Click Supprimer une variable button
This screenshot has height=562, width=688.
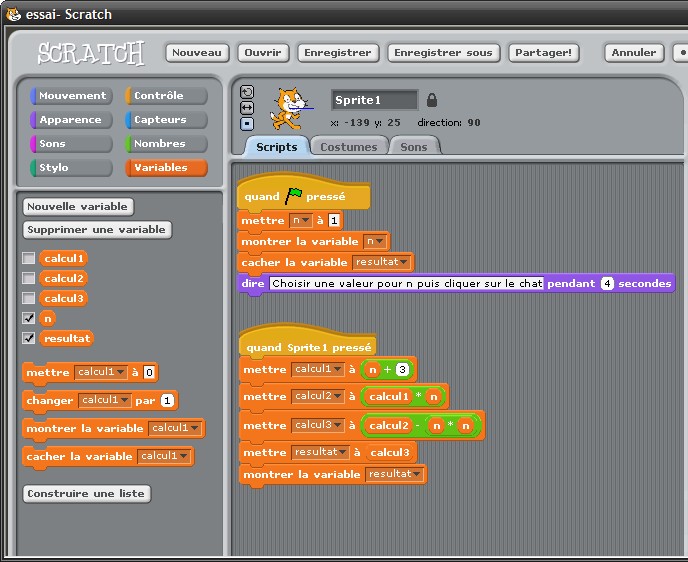97,229
